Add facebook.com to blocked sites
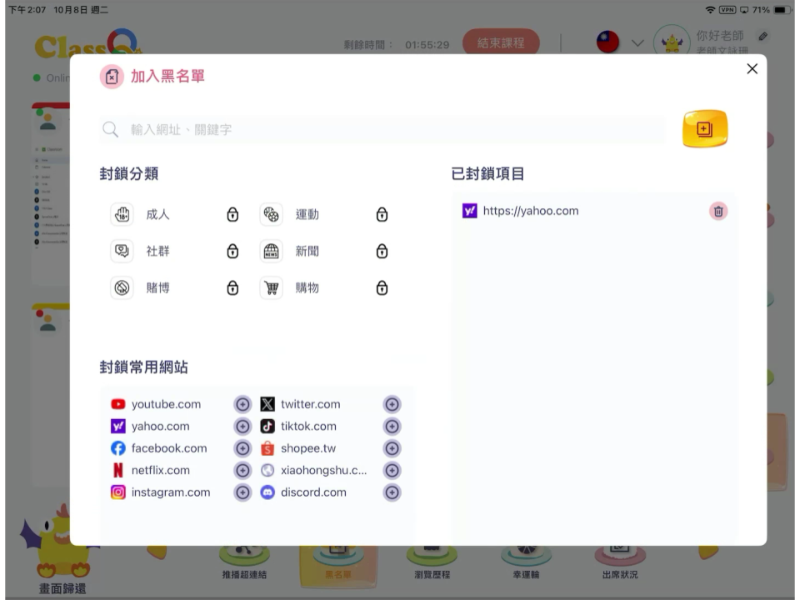Viewport: 800px width, 600px height. (x=242, y=449)
